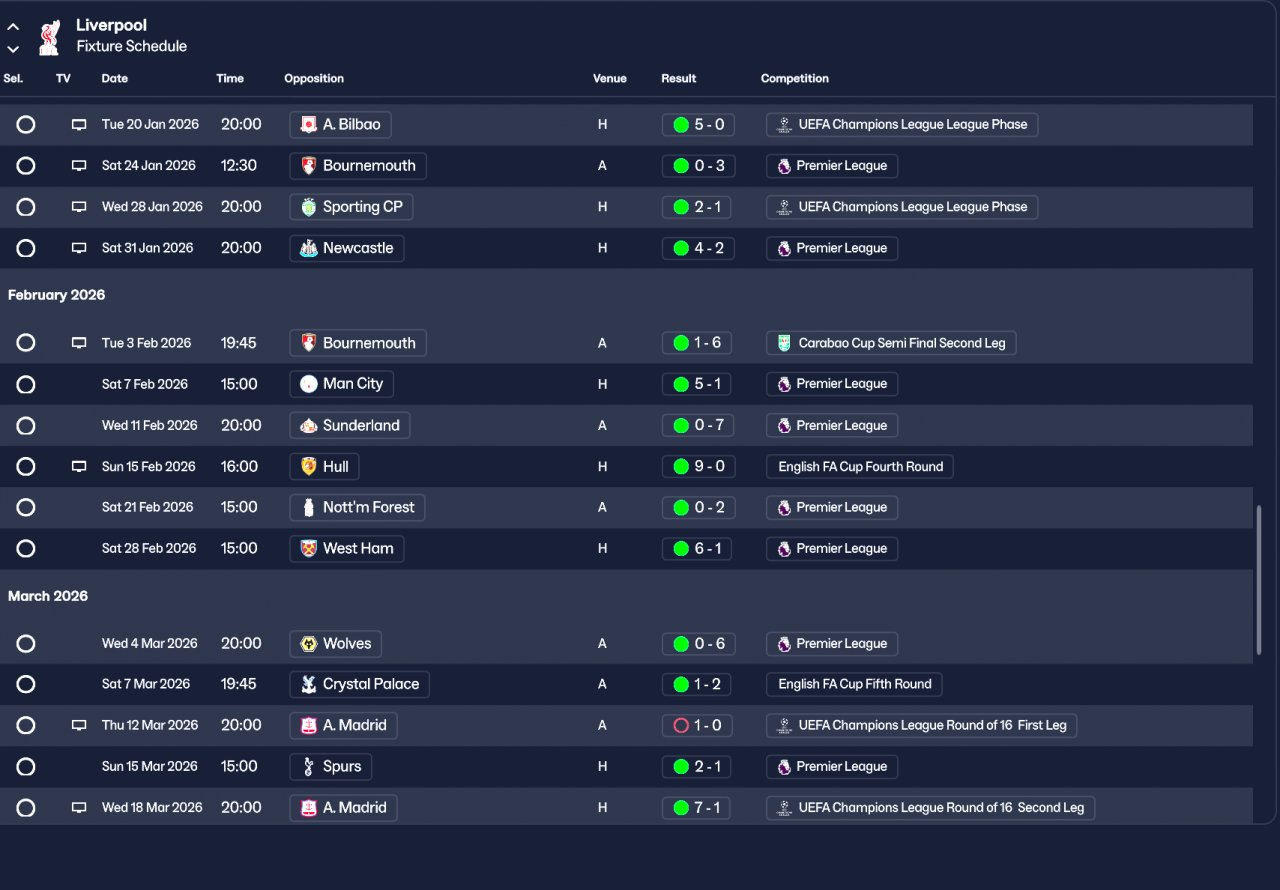Sort by the Time column header

pyautogui.click(x=230, y=78)
